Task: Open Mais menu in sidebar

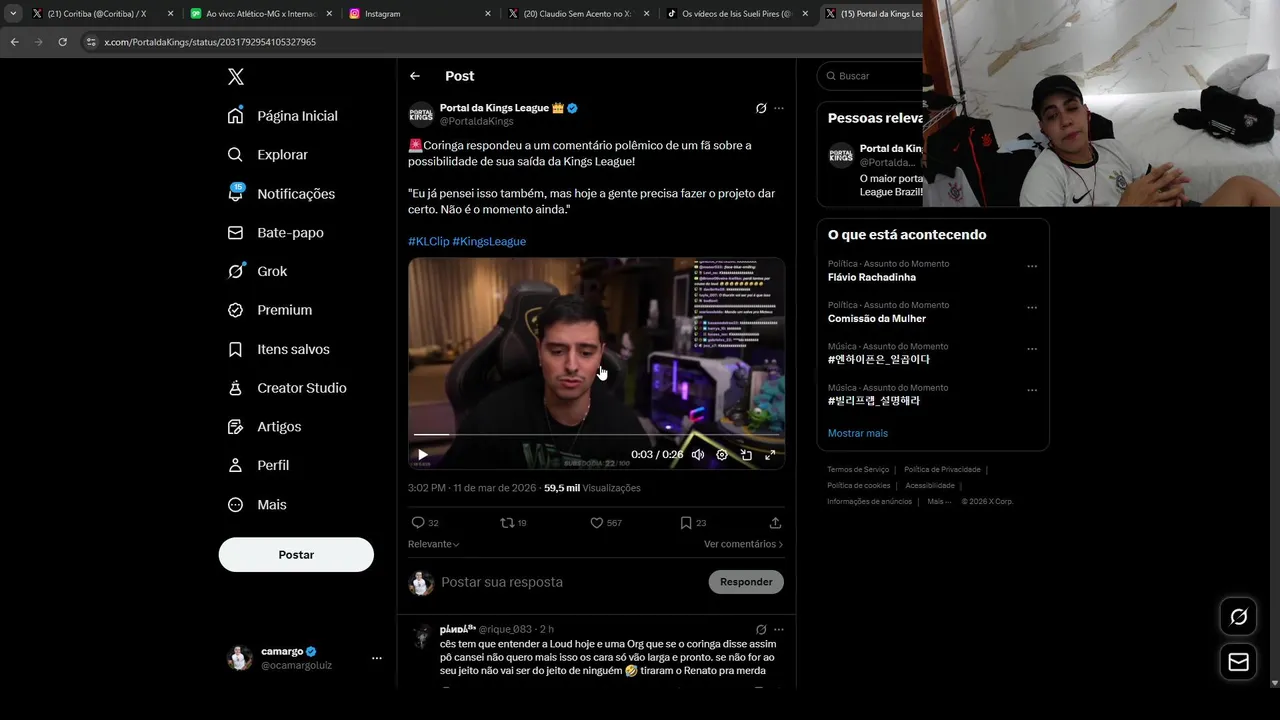Action: [256, 505]
